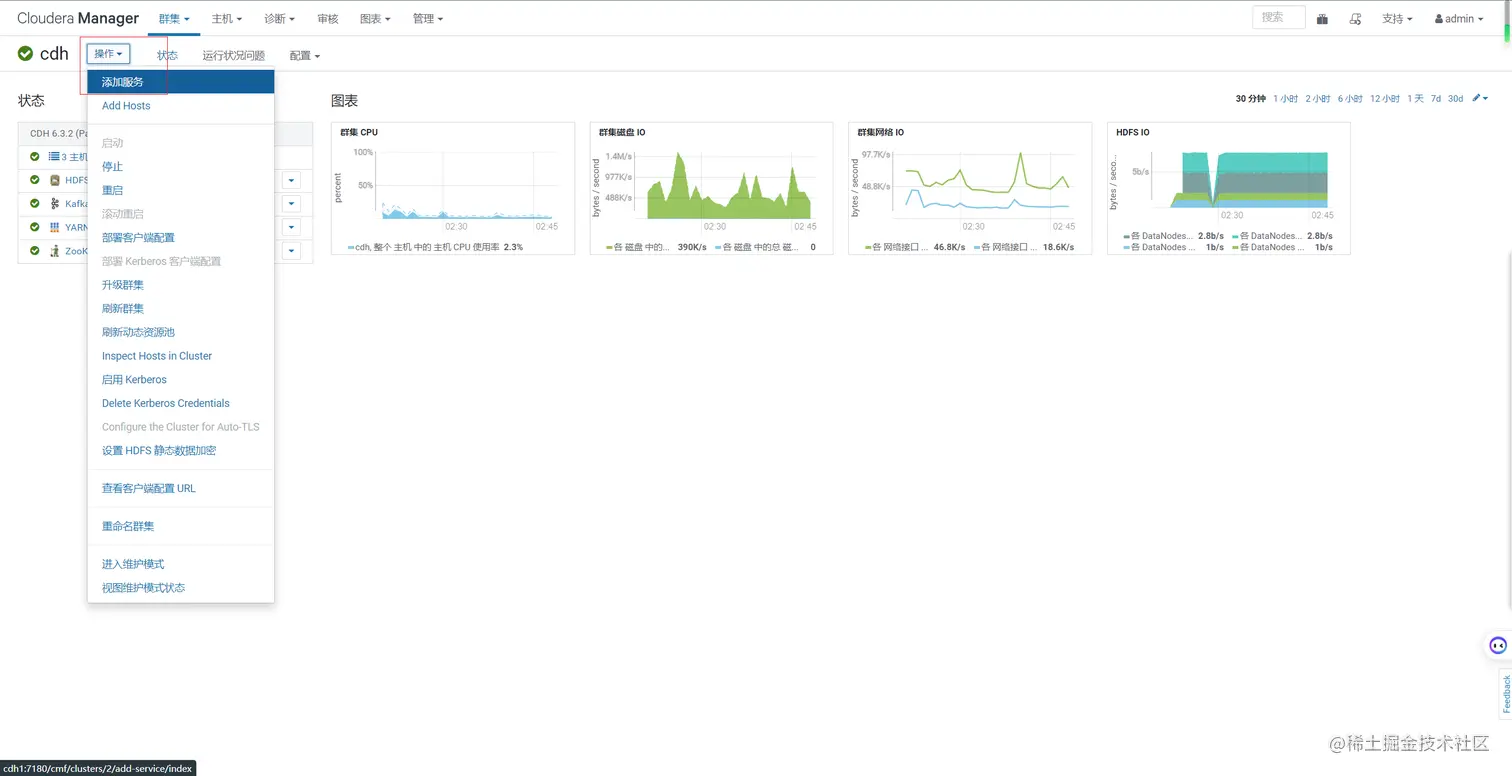
Task: Select 启用 Kerberos menu entry
Action: (x=181, y=380)
